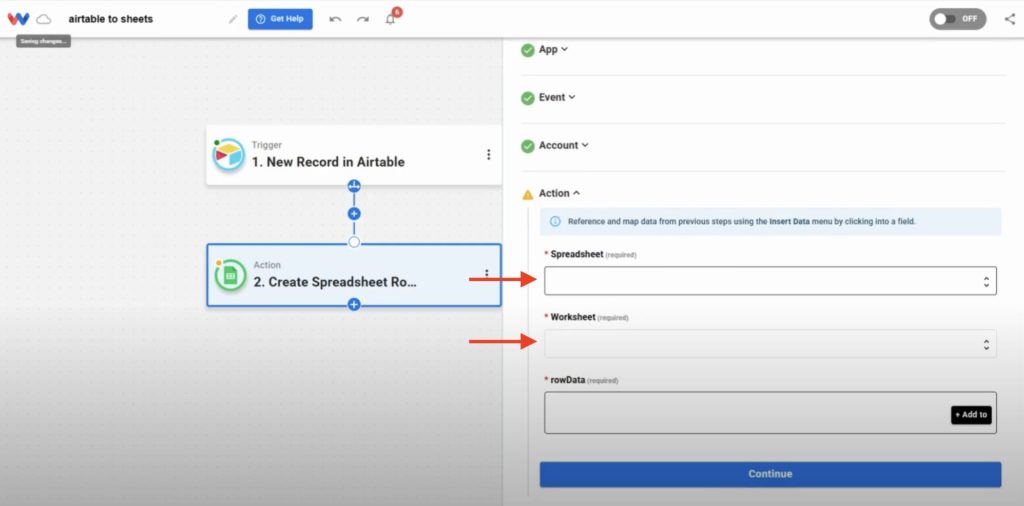Select the Create Spreadsheet Row action step
The image size is (1024, 506).
tap(354, 275)
